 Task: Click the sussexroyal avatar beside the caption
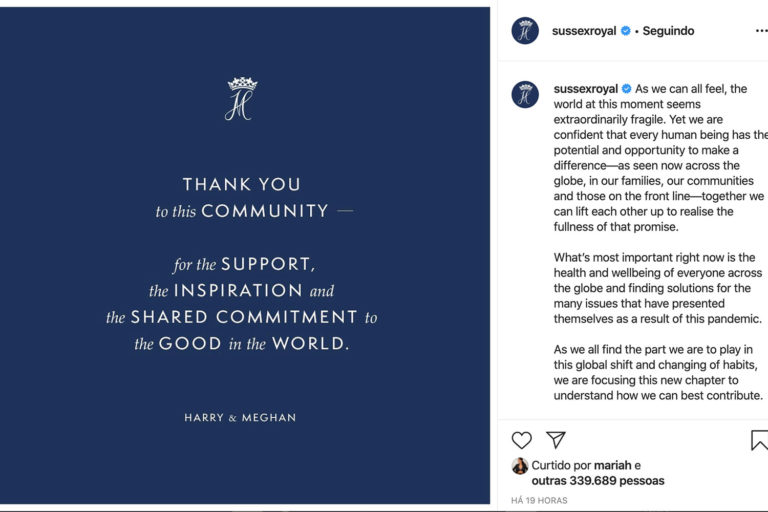[525, 95]
